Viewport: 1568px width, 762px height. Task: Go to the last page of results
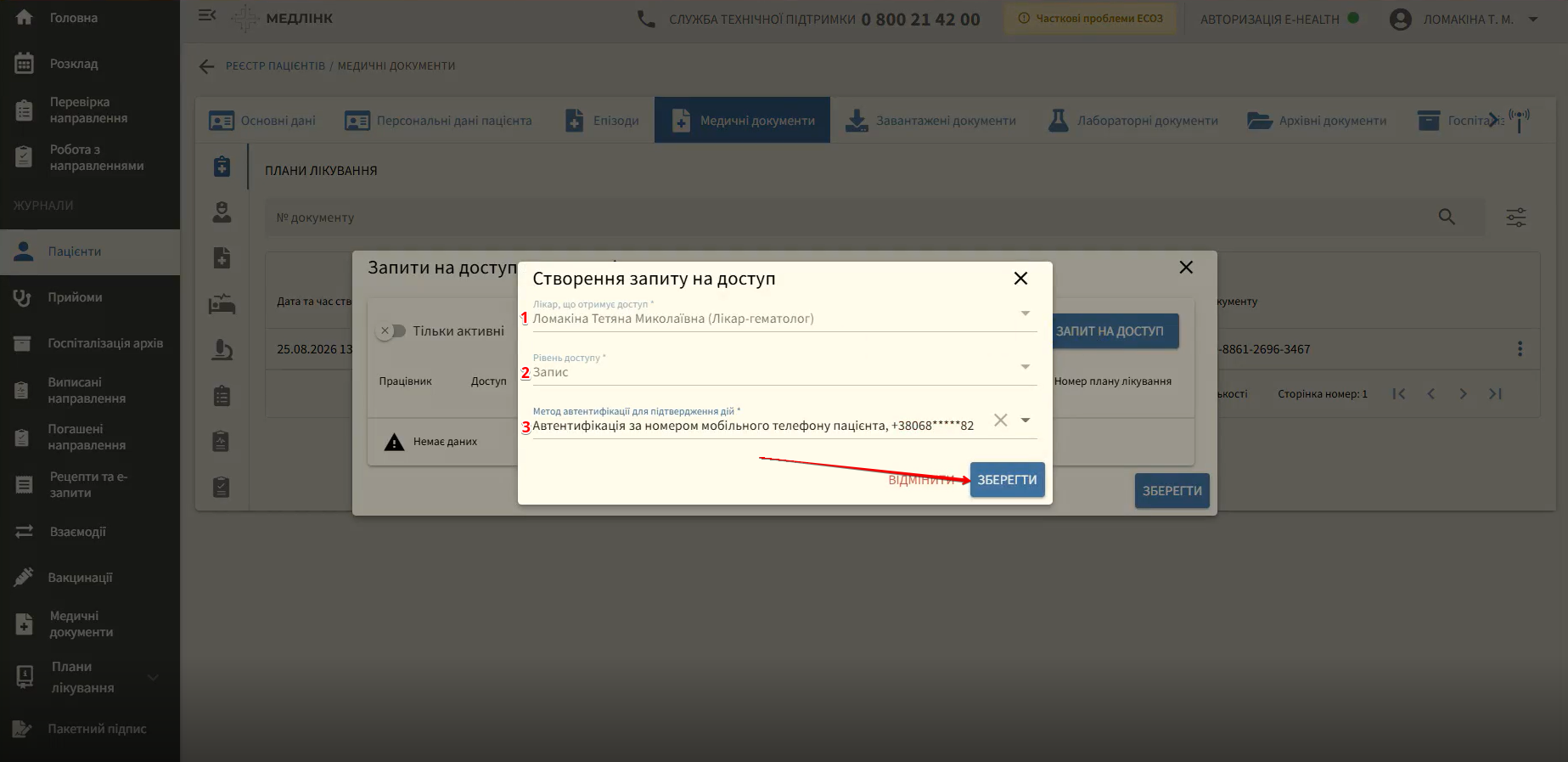point(1495,393)
